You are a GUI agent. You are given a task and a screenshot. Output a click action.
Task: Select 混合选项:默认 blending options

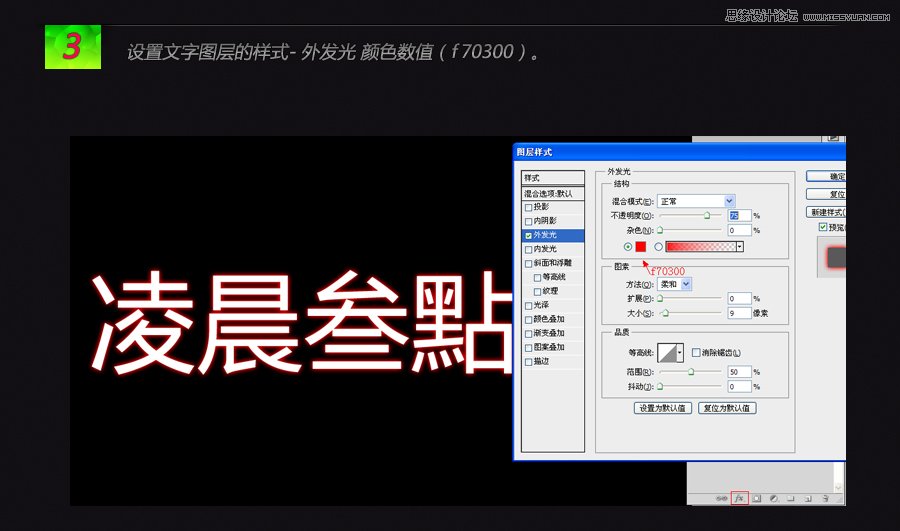click(553, 193)
